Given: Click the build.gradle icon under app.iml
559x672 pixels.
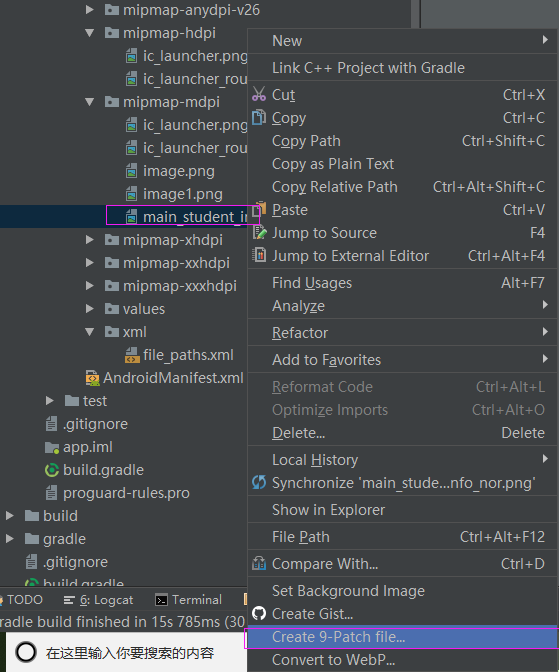Looking at the screenshot, I should pos(52,470).
